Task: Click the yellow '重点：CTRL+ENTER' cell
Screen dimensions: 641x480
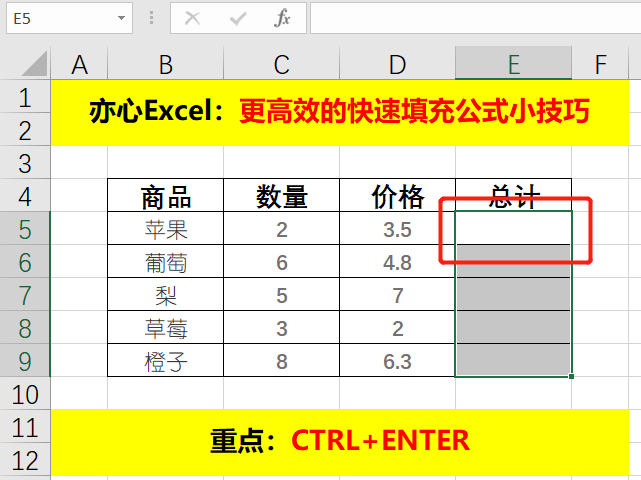Action: pos(339,442)
